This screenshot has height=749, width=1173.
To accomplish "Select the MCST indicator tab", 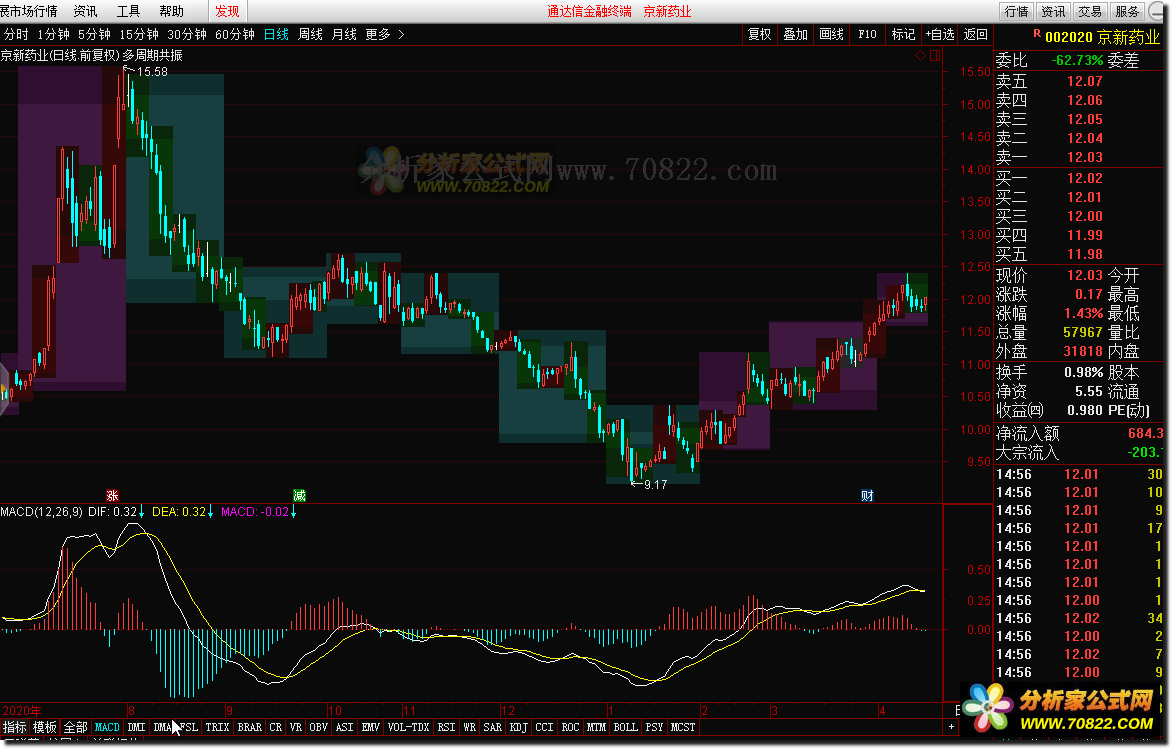I will 682,727.
